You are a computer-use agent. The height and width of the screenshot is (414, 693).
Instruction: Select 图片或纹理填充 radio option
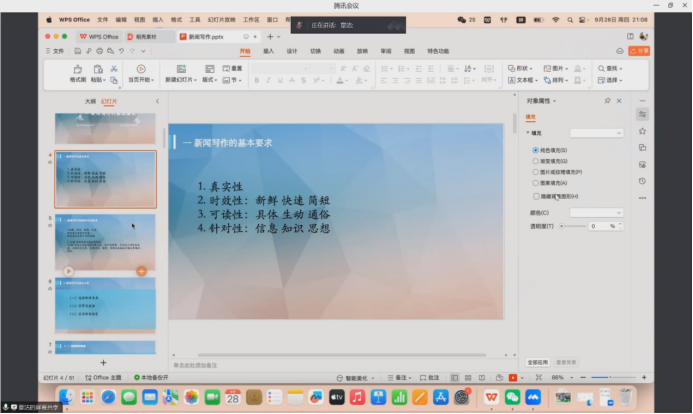[536, 172]
